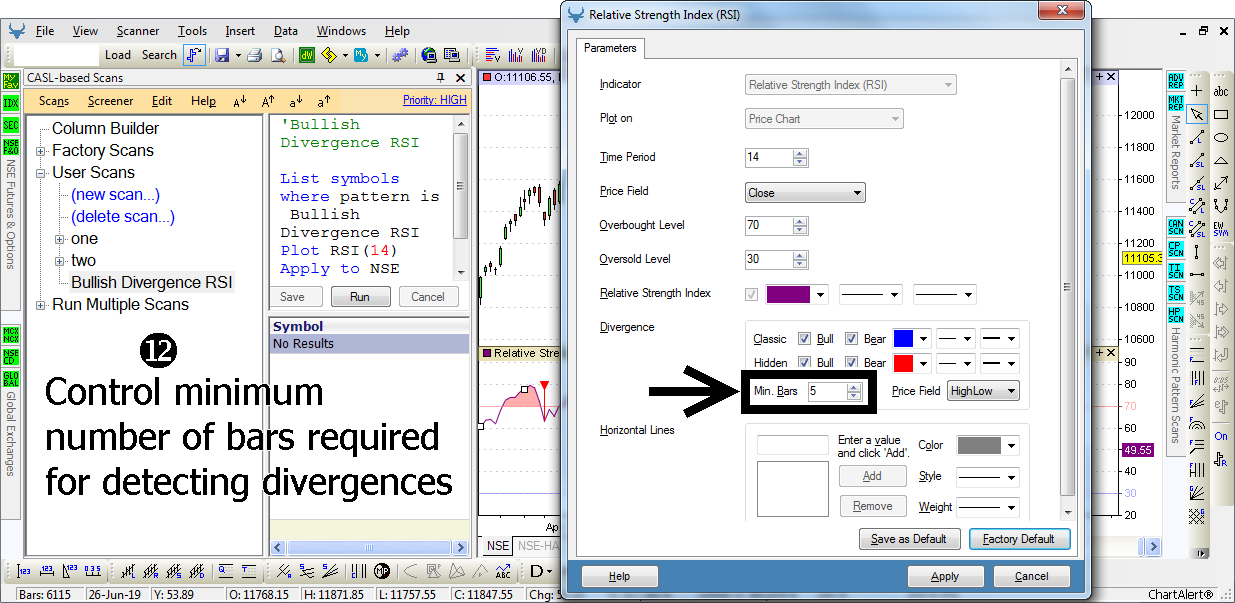This screenshot has height=603, width=1235.
Task: Click the Save as Default button
Action: pyautogui.click(x=909, y=539)
